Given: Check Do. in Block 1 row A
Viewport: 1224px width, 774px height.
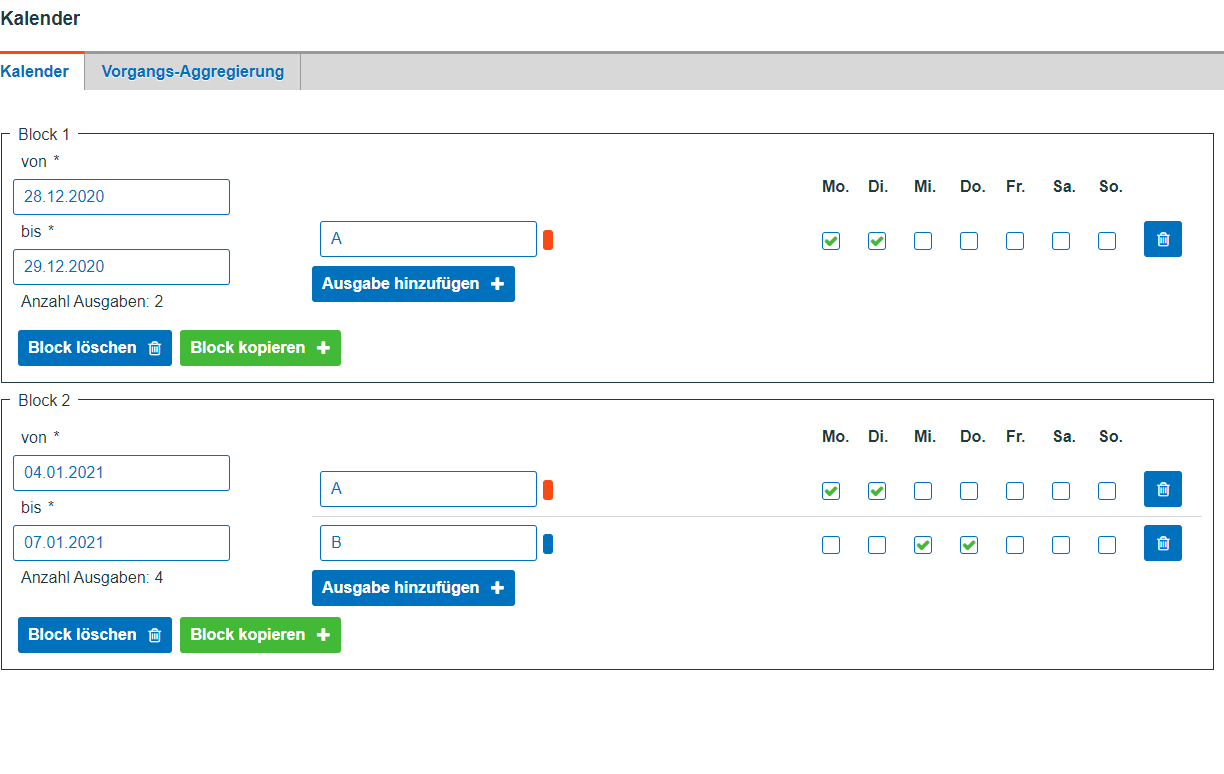Looking at the screenshot, I should tap(969, 241).
